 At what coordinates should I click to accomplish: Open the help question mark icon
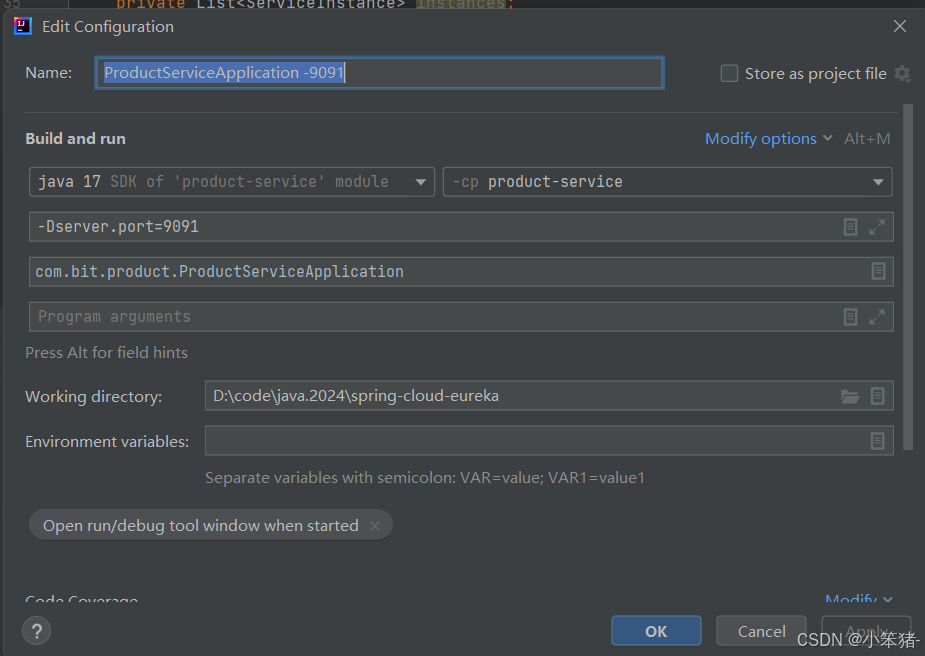37,631
